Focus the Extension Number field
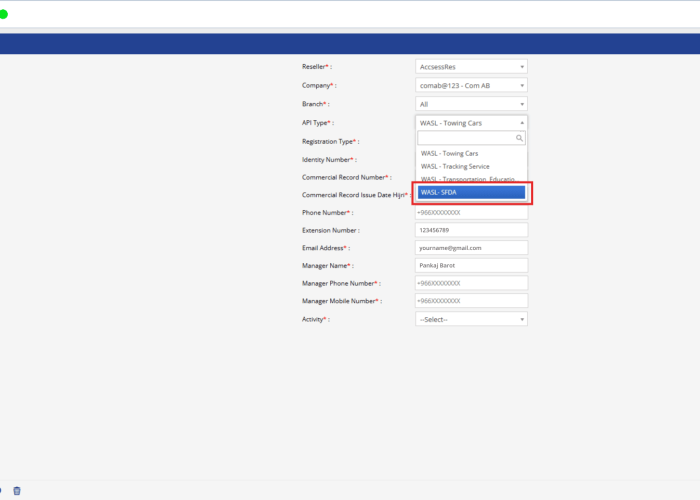This screenshot has height=500, width=700. point(471,230)
